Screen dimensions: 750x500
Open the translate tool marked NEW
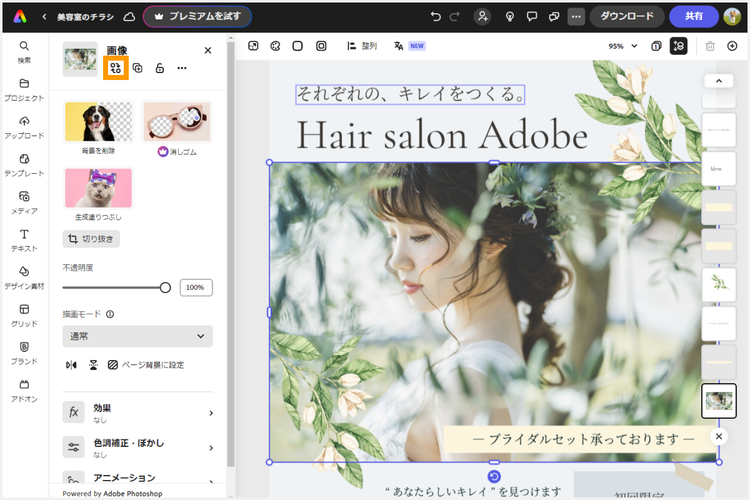(409, 46)
